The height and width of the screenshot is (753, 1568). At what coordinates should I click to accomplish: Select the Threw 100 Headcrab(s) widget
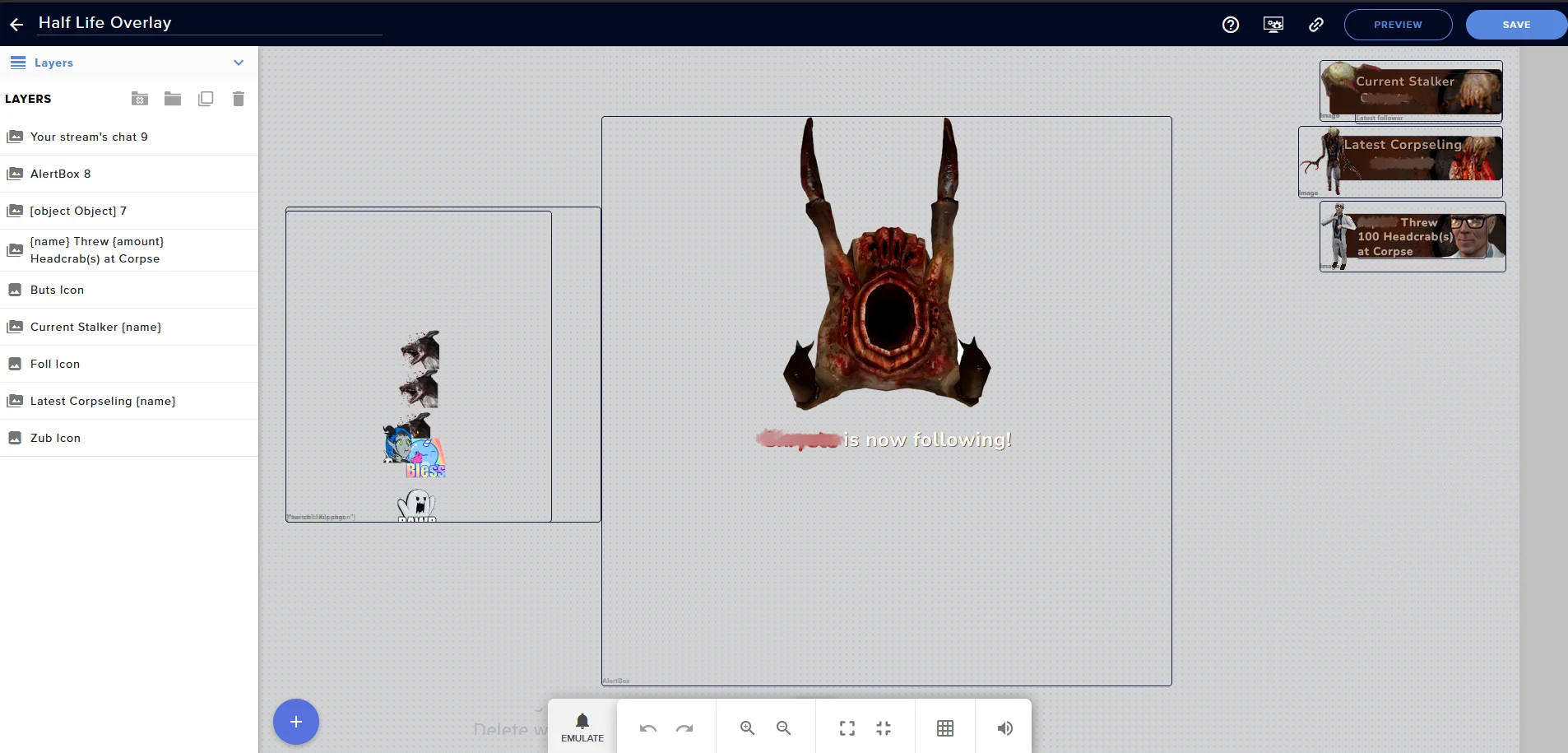(x=1413, y=236)
